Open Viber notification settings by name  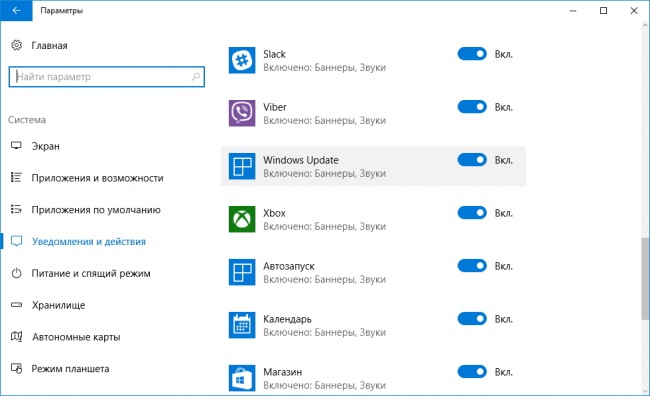coord(275,107)
